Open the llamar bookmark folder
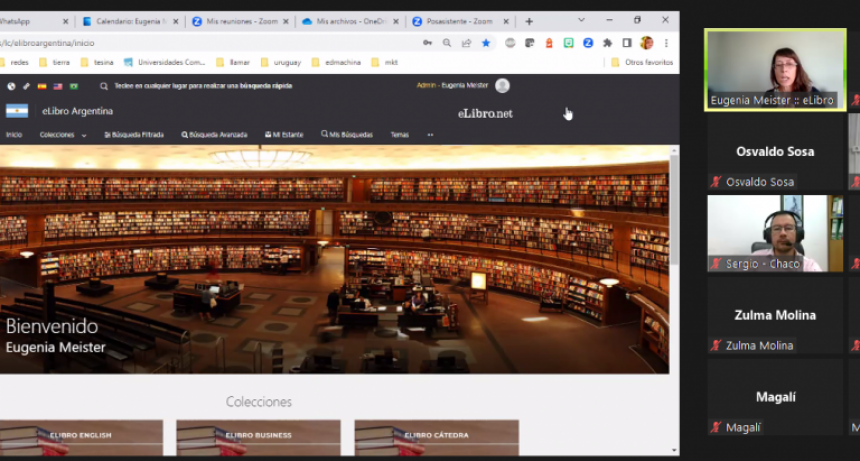 coord(233,62)
